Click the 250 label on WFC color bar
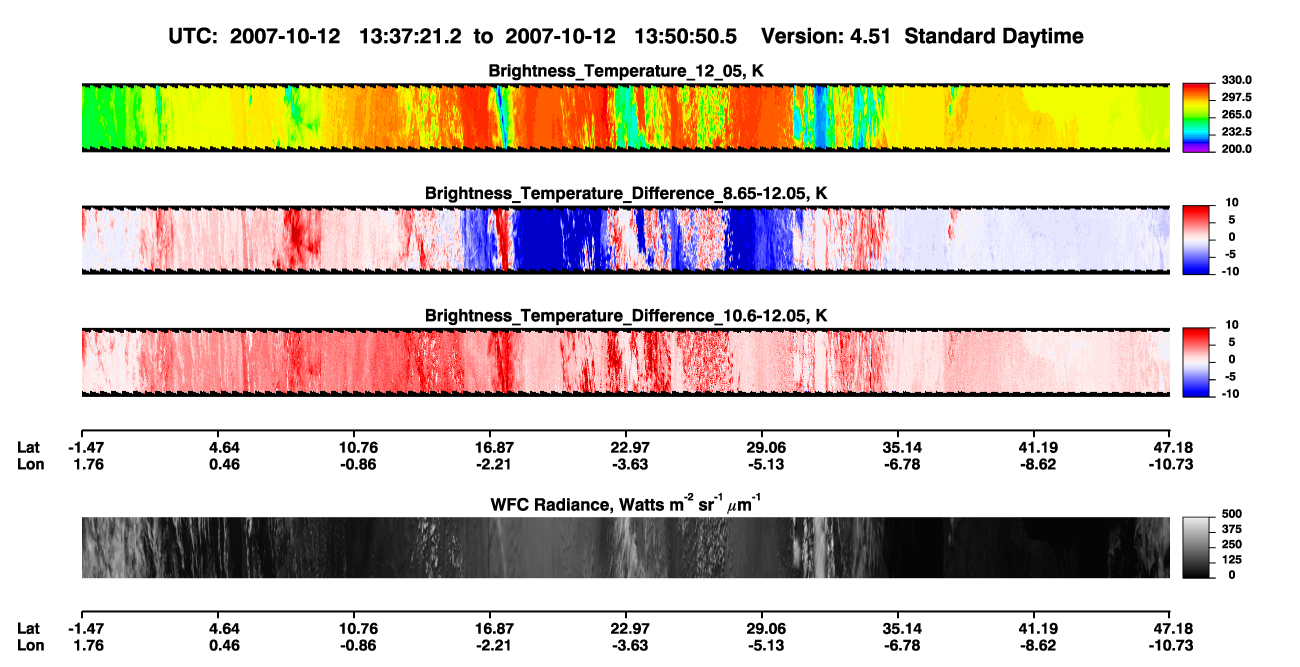 pos(1231,546)
